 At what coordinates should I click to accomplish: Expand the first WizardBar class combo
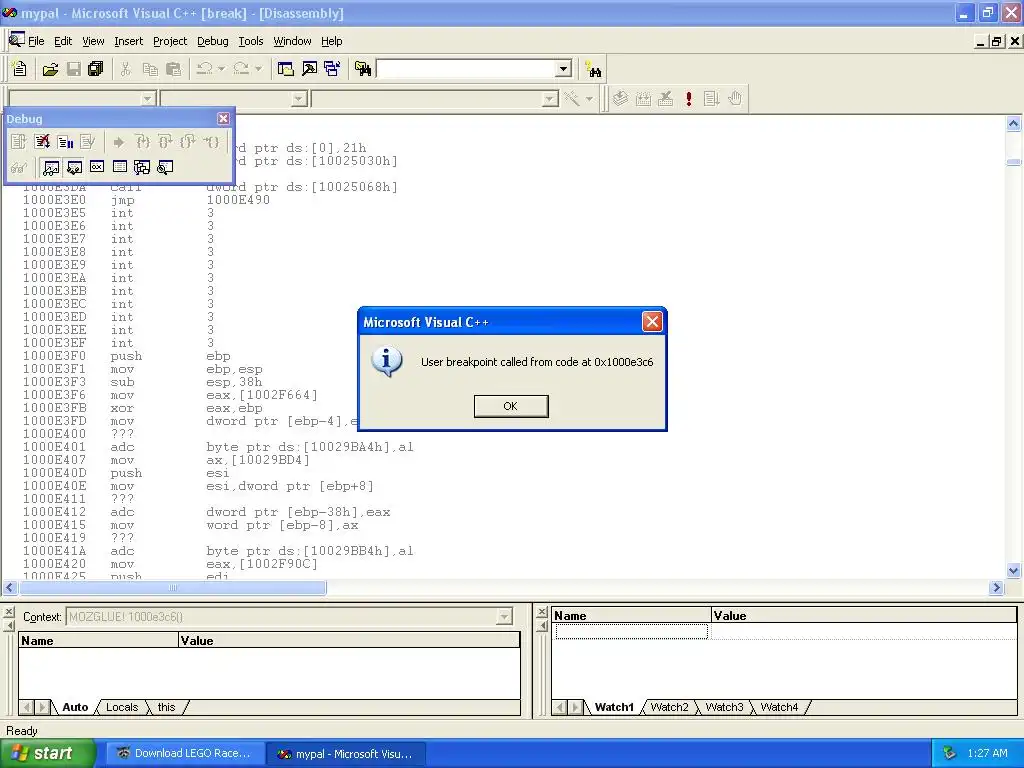148,99
